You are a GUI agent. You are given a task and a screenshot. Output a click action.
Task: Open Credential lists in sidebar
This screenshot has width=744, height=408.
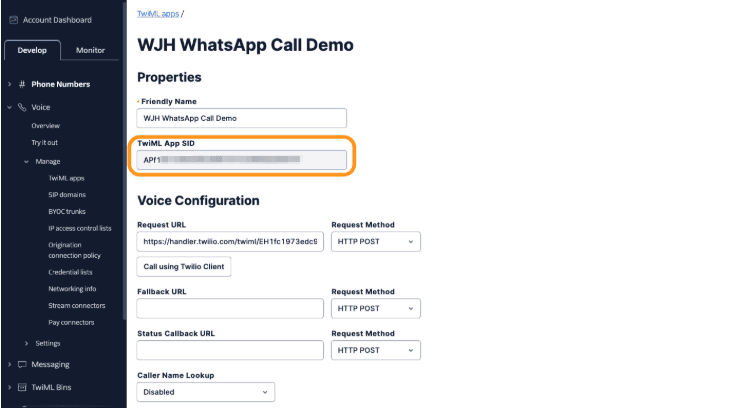(72, 271)
